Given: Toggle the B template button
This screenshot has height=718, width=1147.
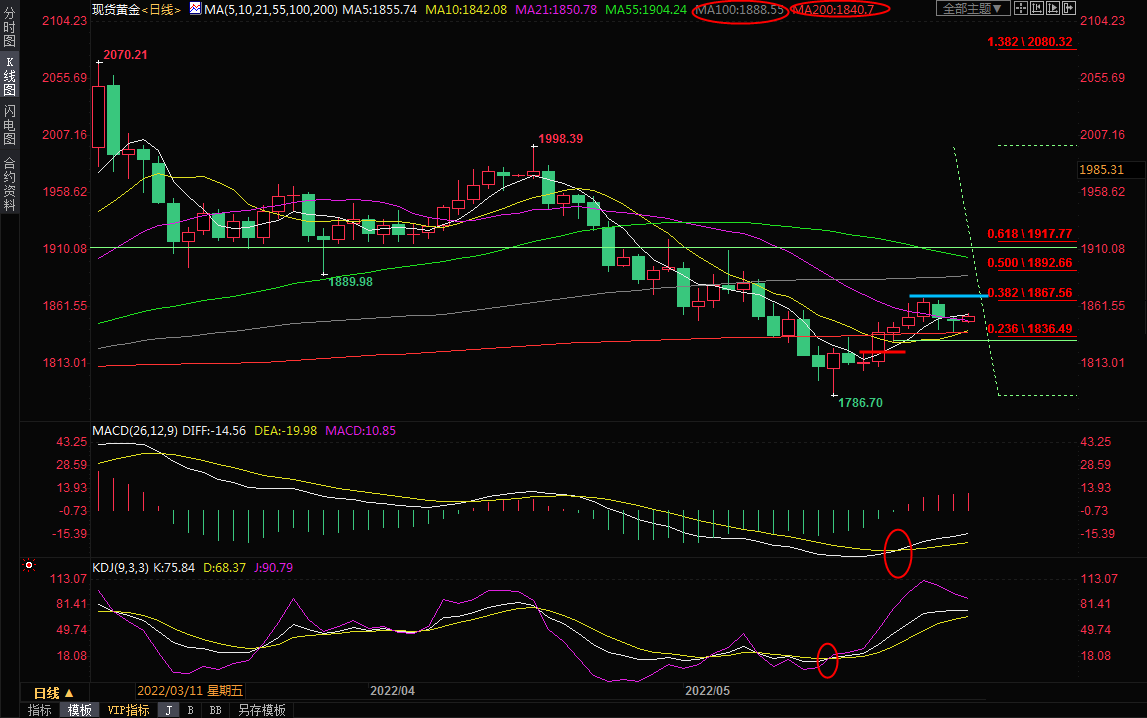Looking at the screenshot, I should click(x=190, y=710).
